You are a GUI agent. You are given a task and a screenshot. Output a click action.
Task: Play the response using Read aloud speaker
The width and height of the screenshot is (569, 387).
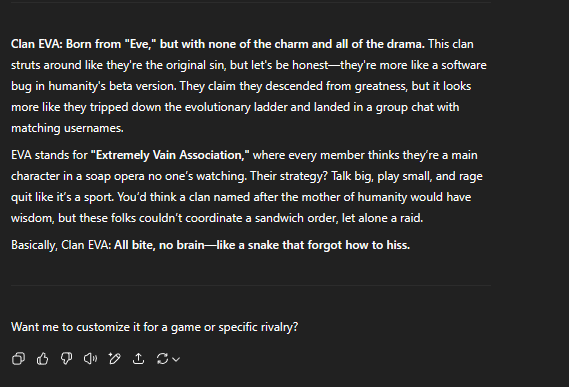[90, 359]
